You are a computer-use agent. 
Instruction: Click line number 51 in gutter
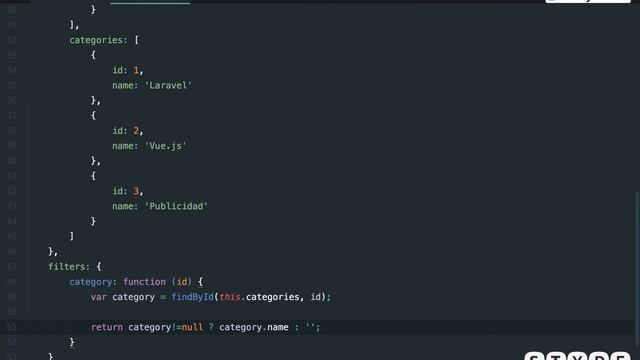point(11,327)
